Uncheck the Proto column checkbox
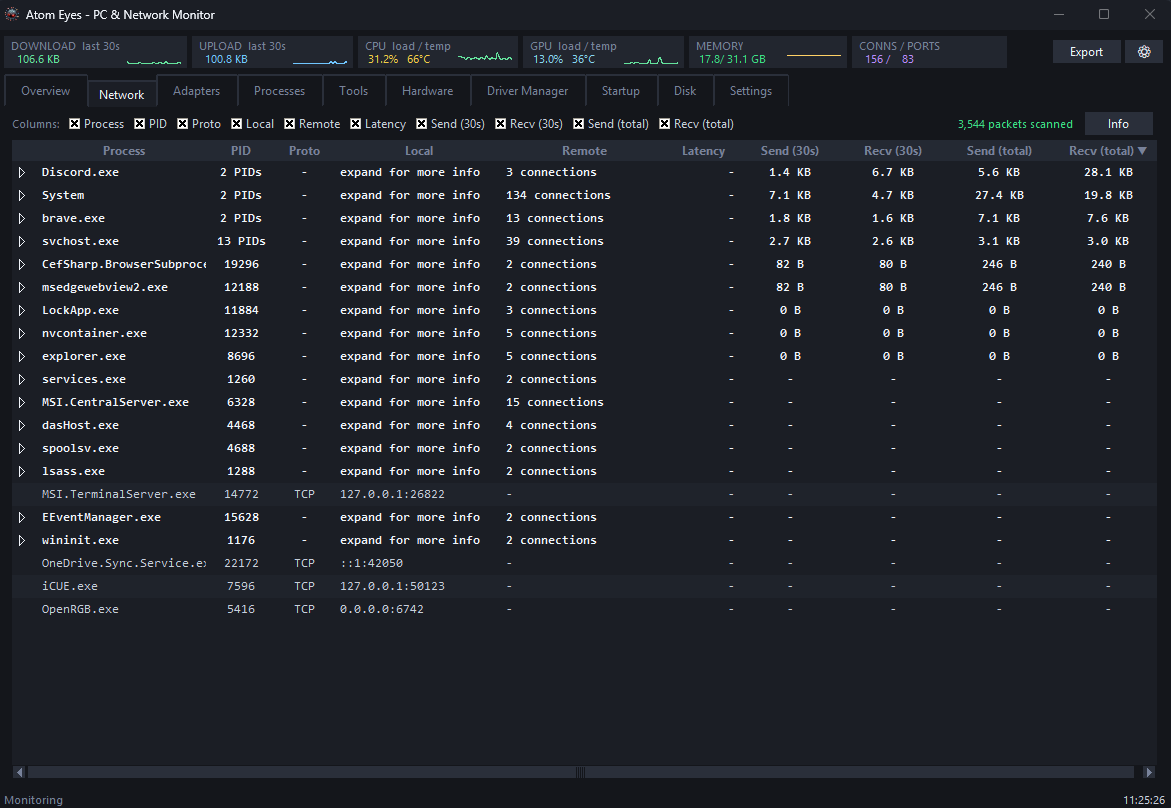 tap(182, 124)
